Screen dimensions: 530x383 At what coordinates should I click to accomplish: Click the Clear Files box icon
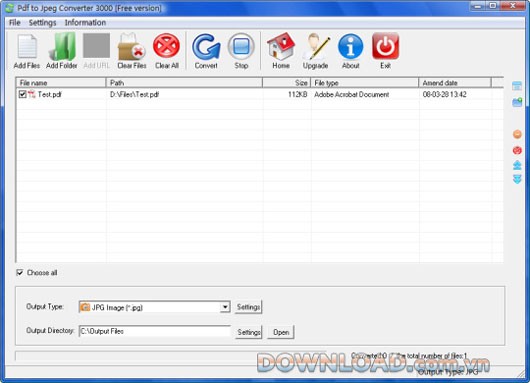coord(131,46)
